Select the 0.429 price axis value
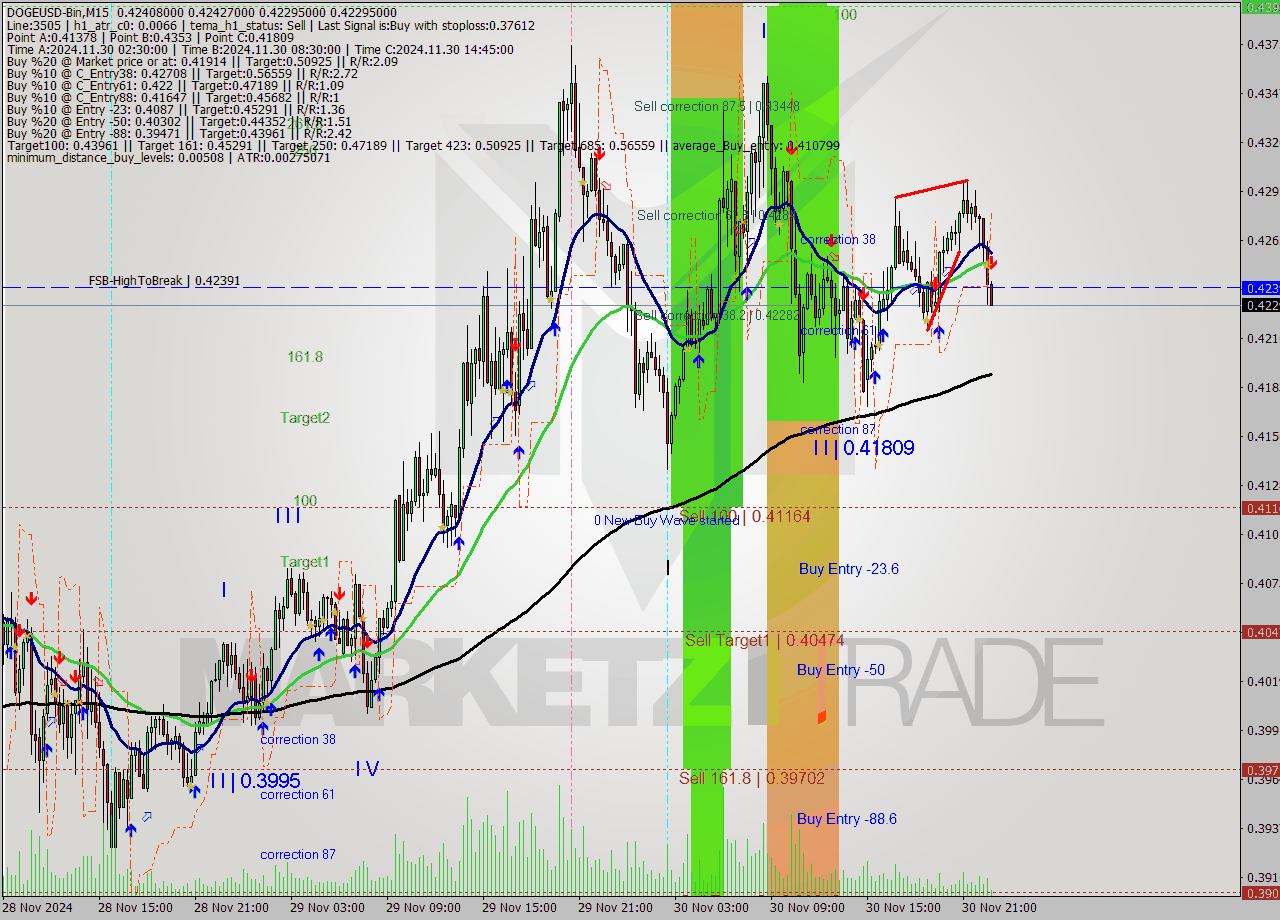This screenshot has height=920, width=1280. (x=1261, y=191)
